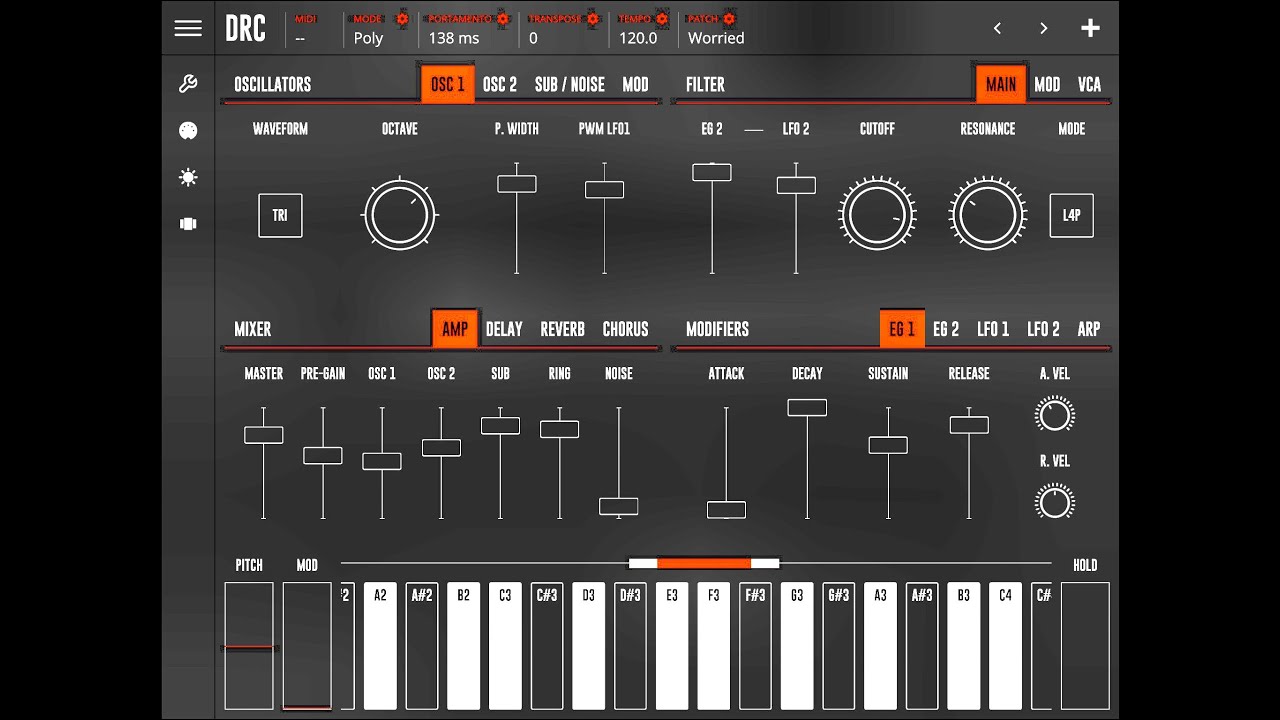Open the MIDI connector icon in sidebar
The image size is (1280, 720).
(188, 131)
